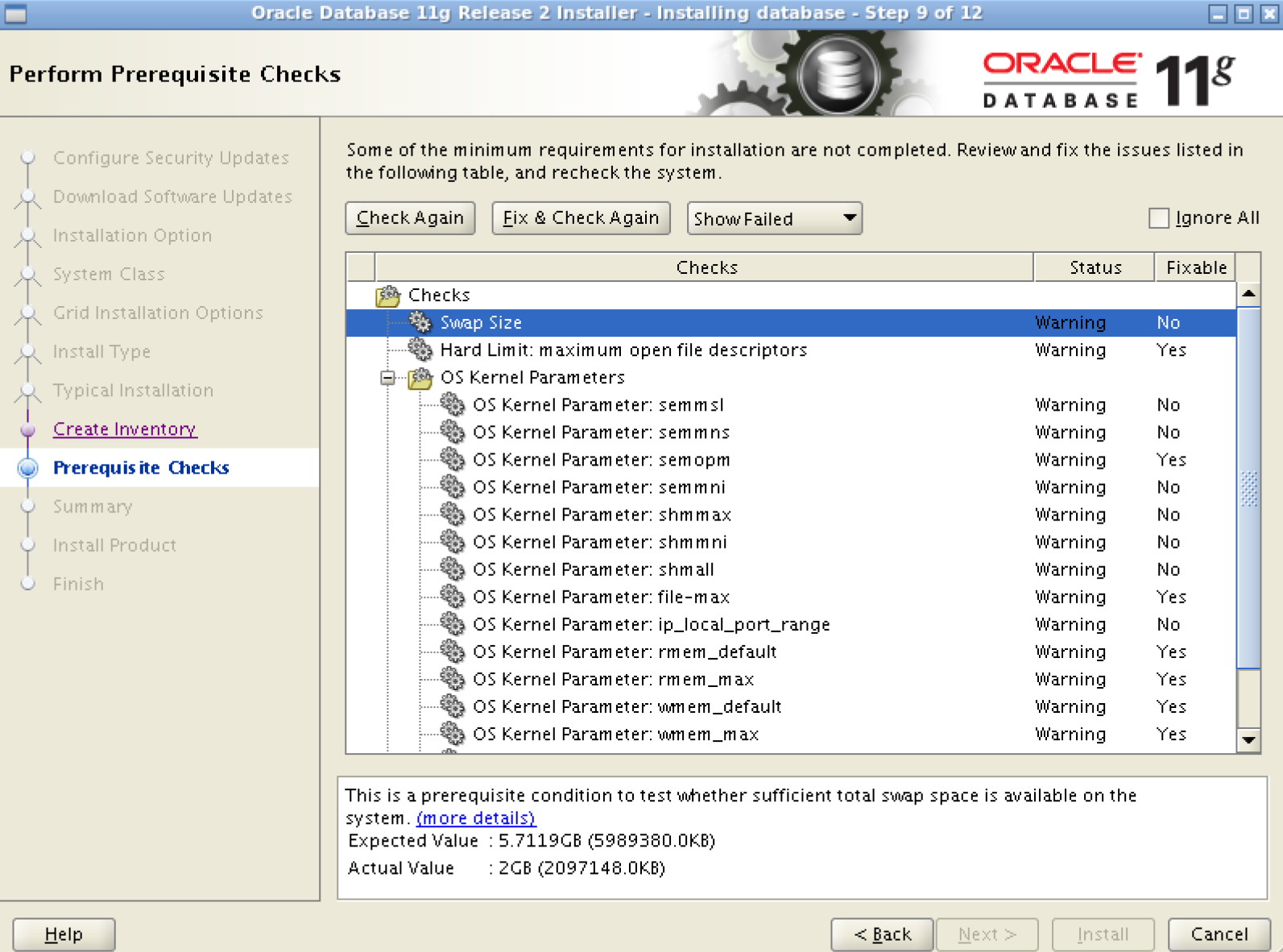1283x952 pixels.
Task: Click the gear icon for wmem_max parameter
Action: [x=453, y=733]
